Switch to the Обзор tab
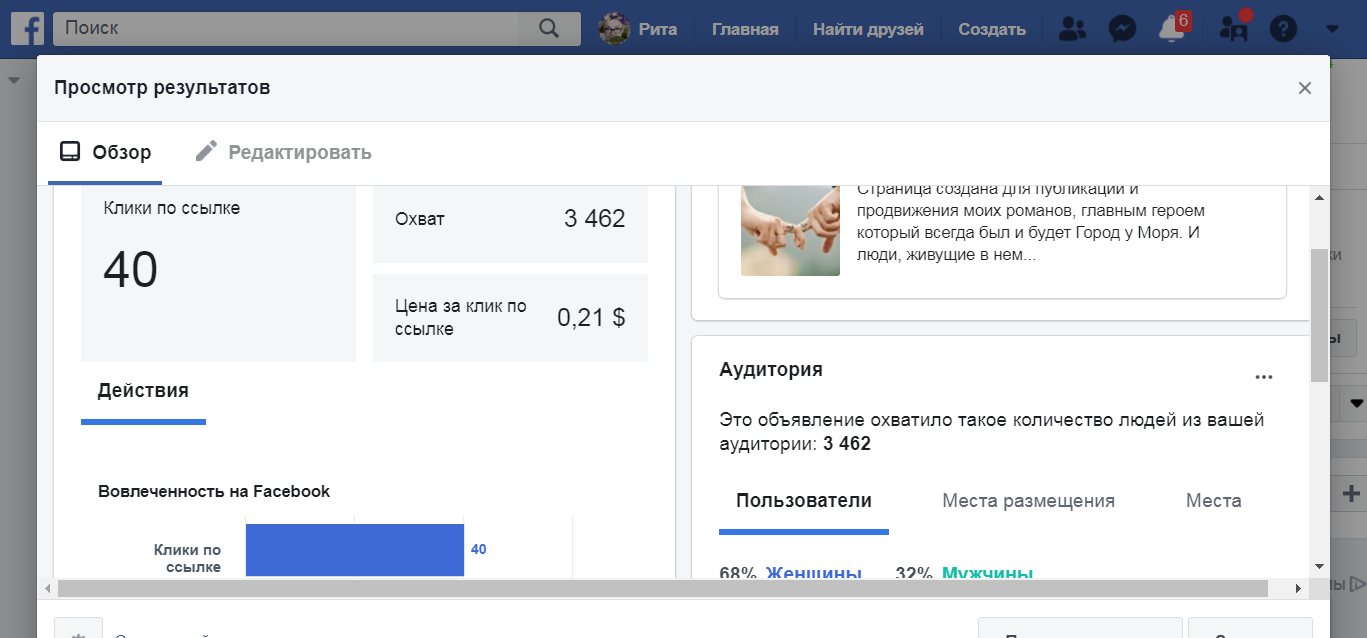 coord(106,152)
